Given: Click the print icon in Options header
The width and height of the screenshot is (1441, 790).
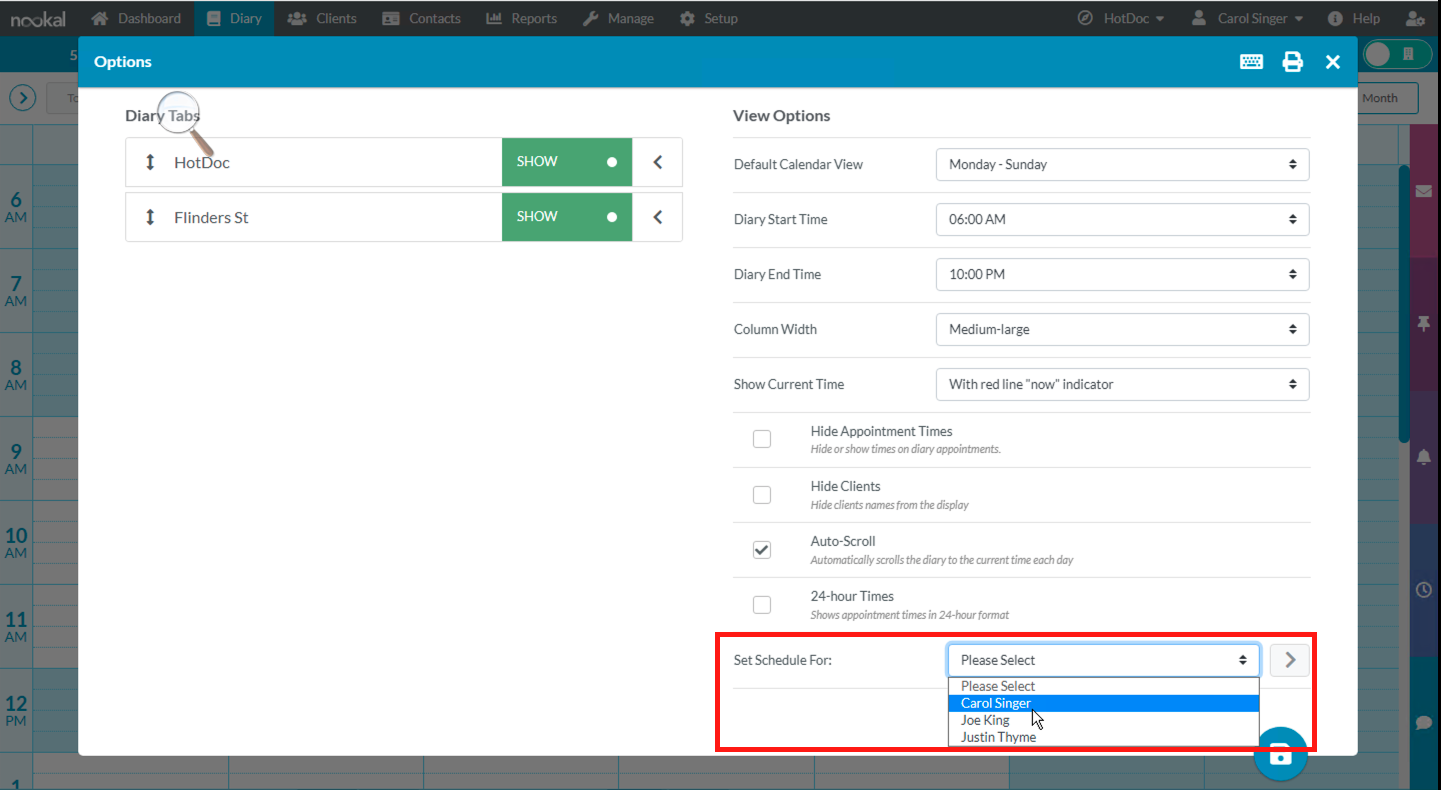Looking at the screenshot, I should [x=1293, y=62].
